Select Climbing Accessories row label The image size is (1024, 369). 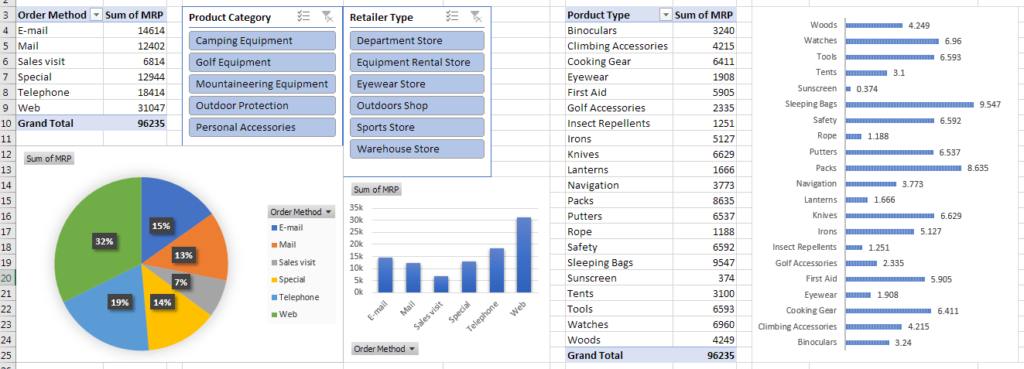(x=619, y=46)
